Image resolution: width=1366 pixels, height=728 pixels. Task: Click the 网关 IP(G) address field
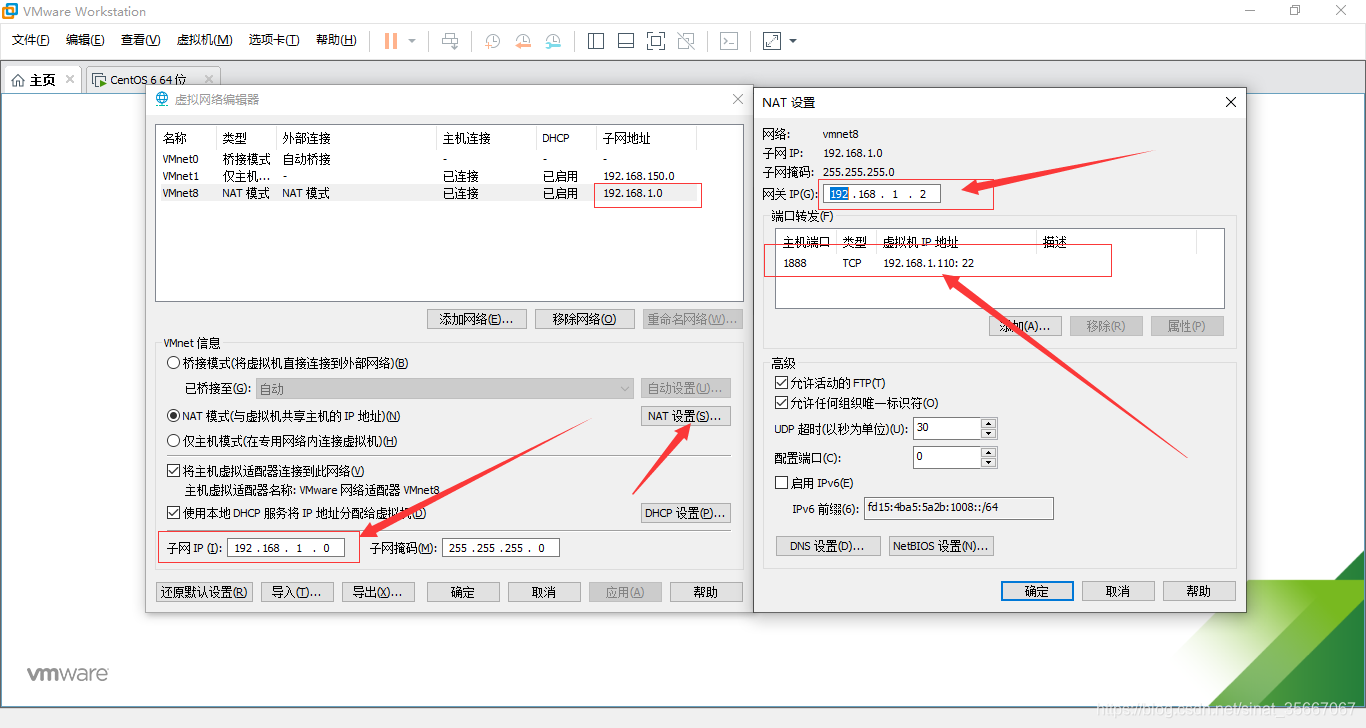(882, 194)
